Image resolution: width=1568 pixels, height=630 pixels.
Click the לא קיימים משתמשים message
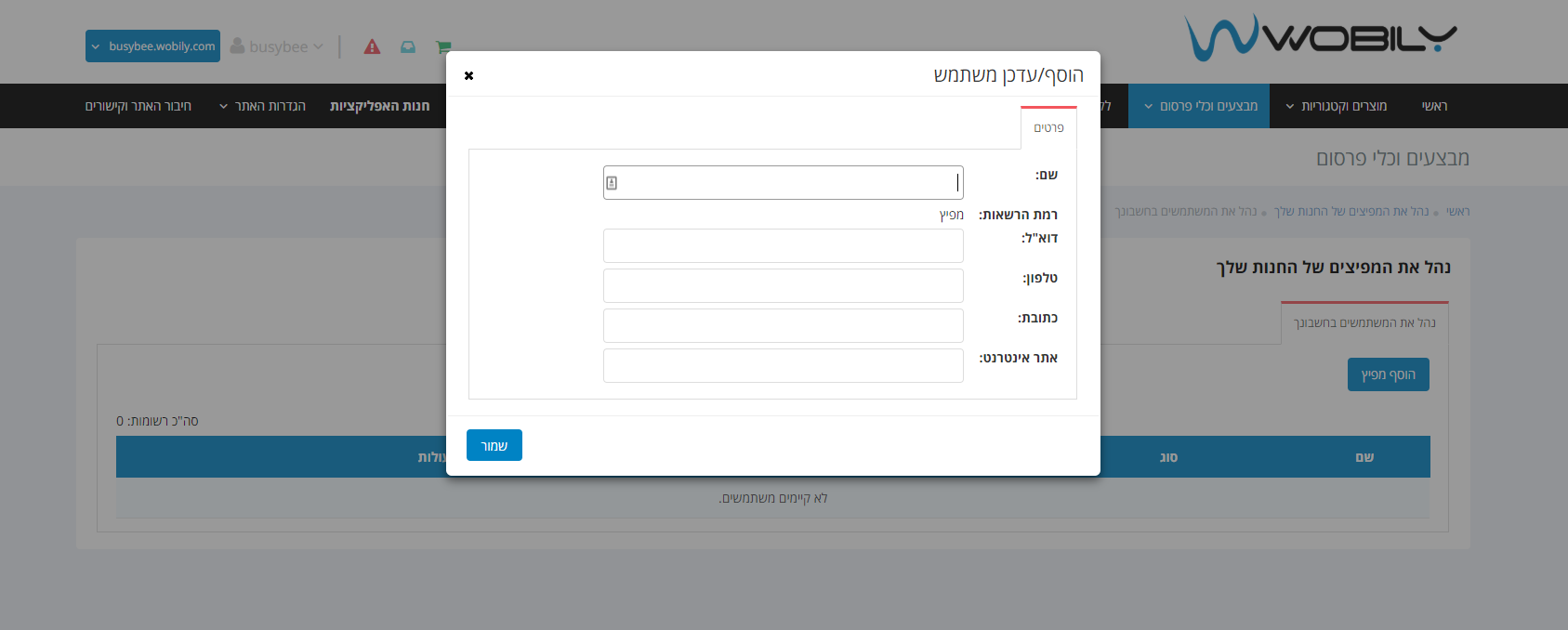[x=773, y=498]
